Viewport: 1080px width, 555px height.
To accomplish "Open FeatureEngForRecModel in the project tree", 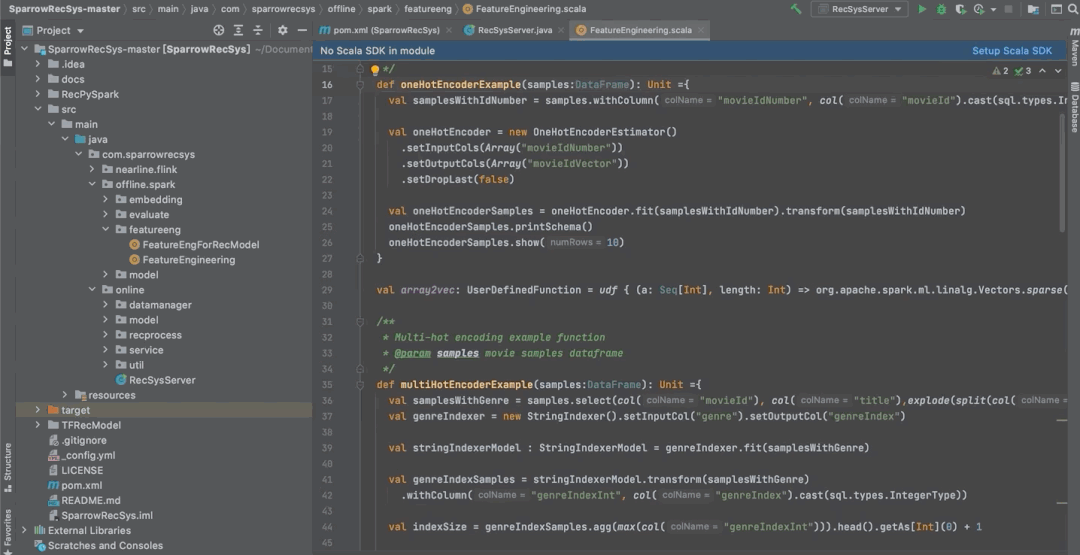I will (200, 245).
